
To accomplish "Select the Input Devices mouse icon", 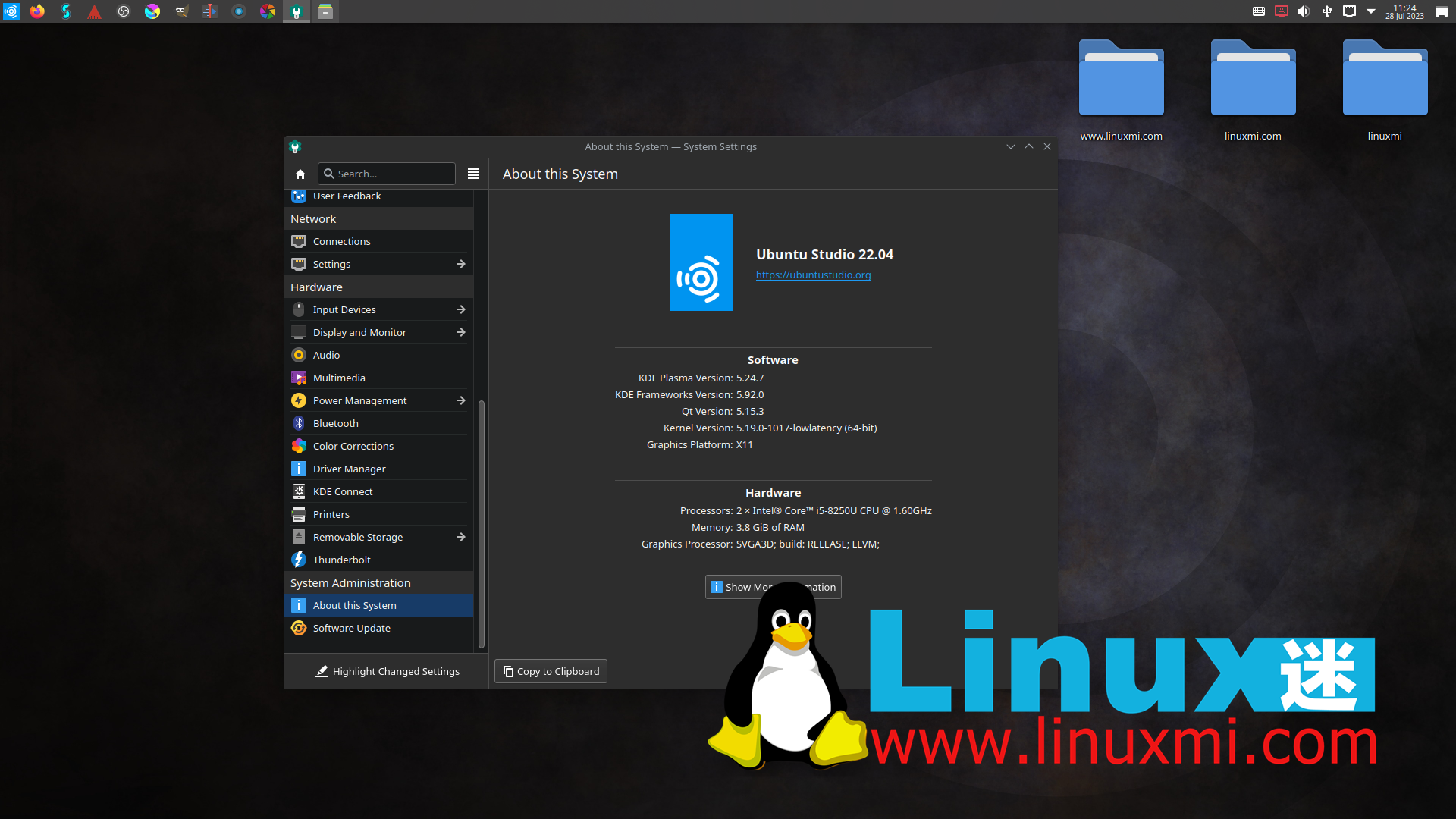I will coord(299,309).
